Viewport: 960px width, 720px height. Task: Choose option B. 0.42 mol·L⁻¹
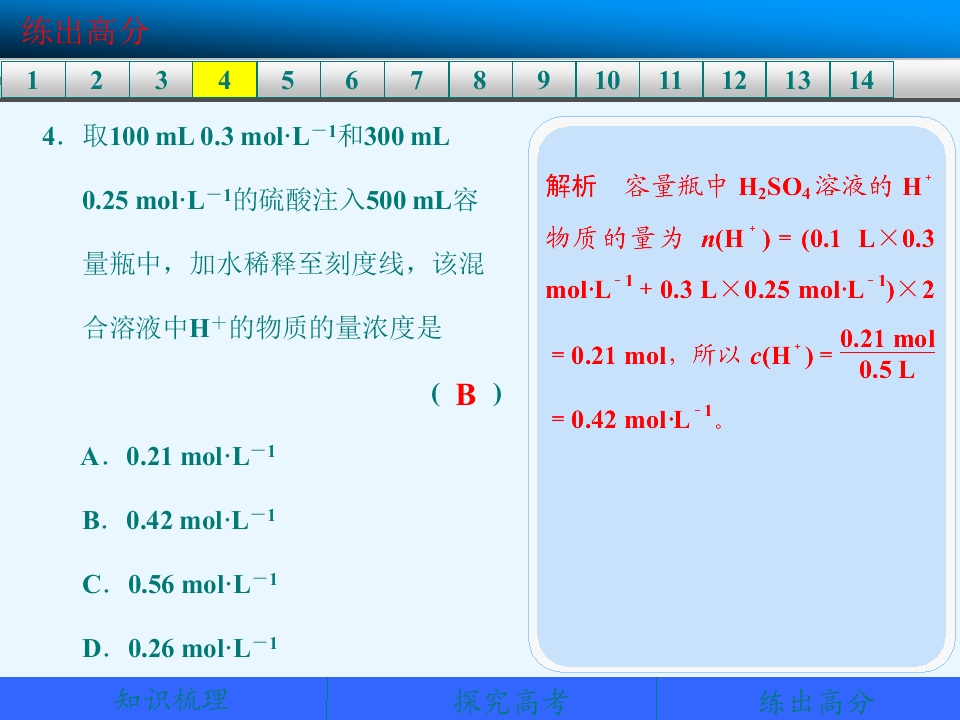tap(179, 519)
